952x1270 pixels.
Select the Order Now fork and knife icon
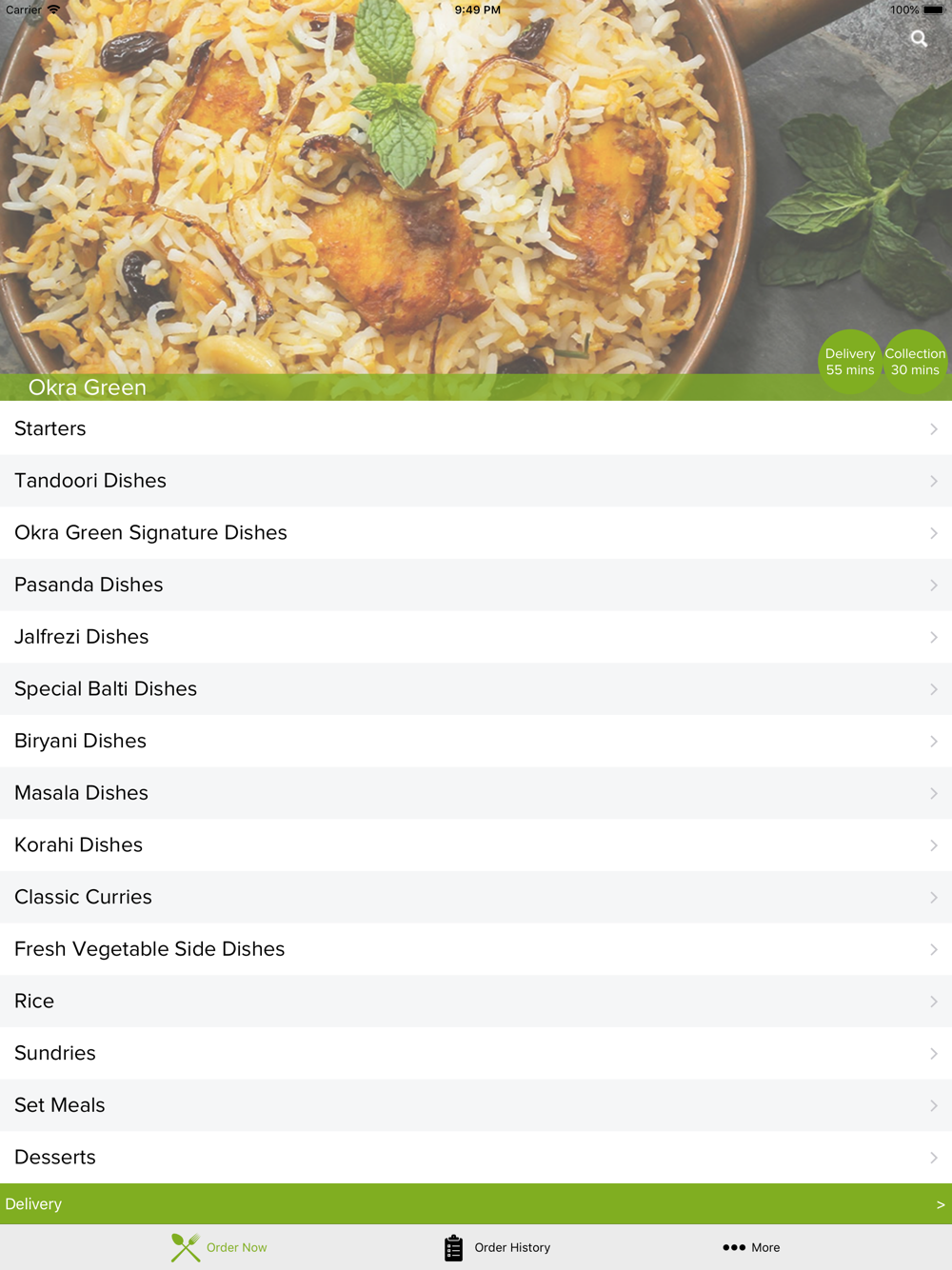pyautogui.click(x=186, y=1247)
